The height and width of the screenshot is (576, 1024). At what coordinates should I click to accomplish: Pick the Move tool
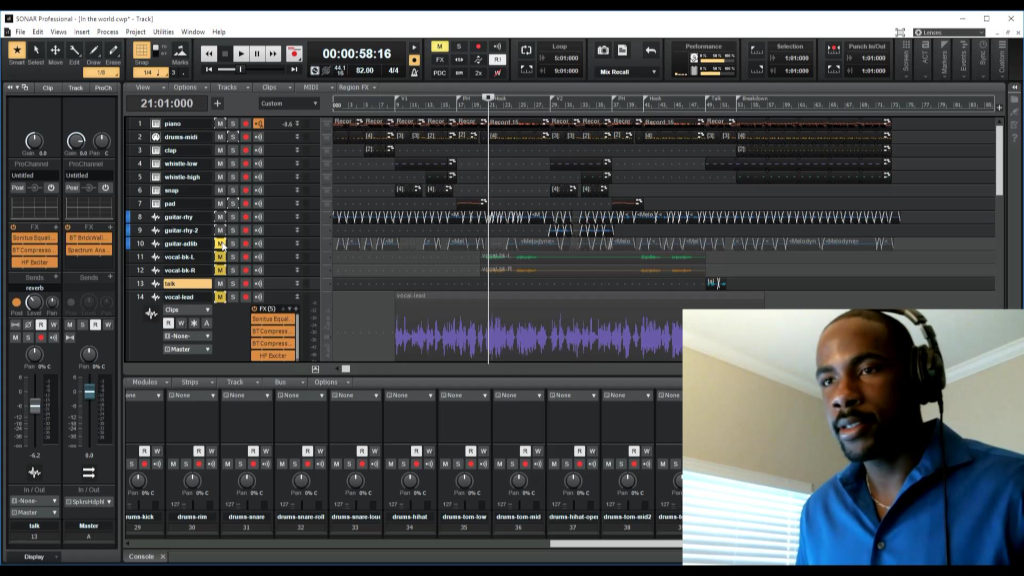[55, 52]
